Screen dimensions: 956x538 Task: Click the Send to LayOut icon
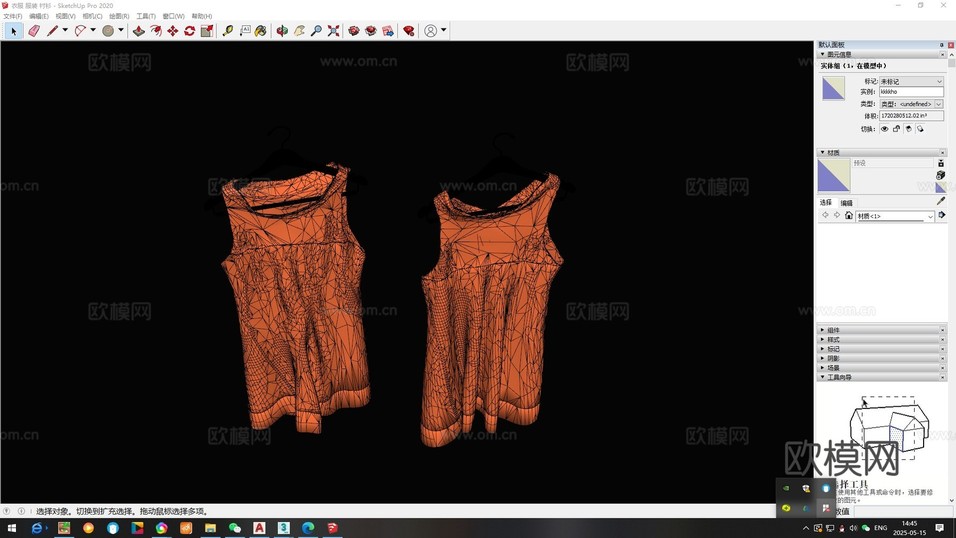click(388, 30)
